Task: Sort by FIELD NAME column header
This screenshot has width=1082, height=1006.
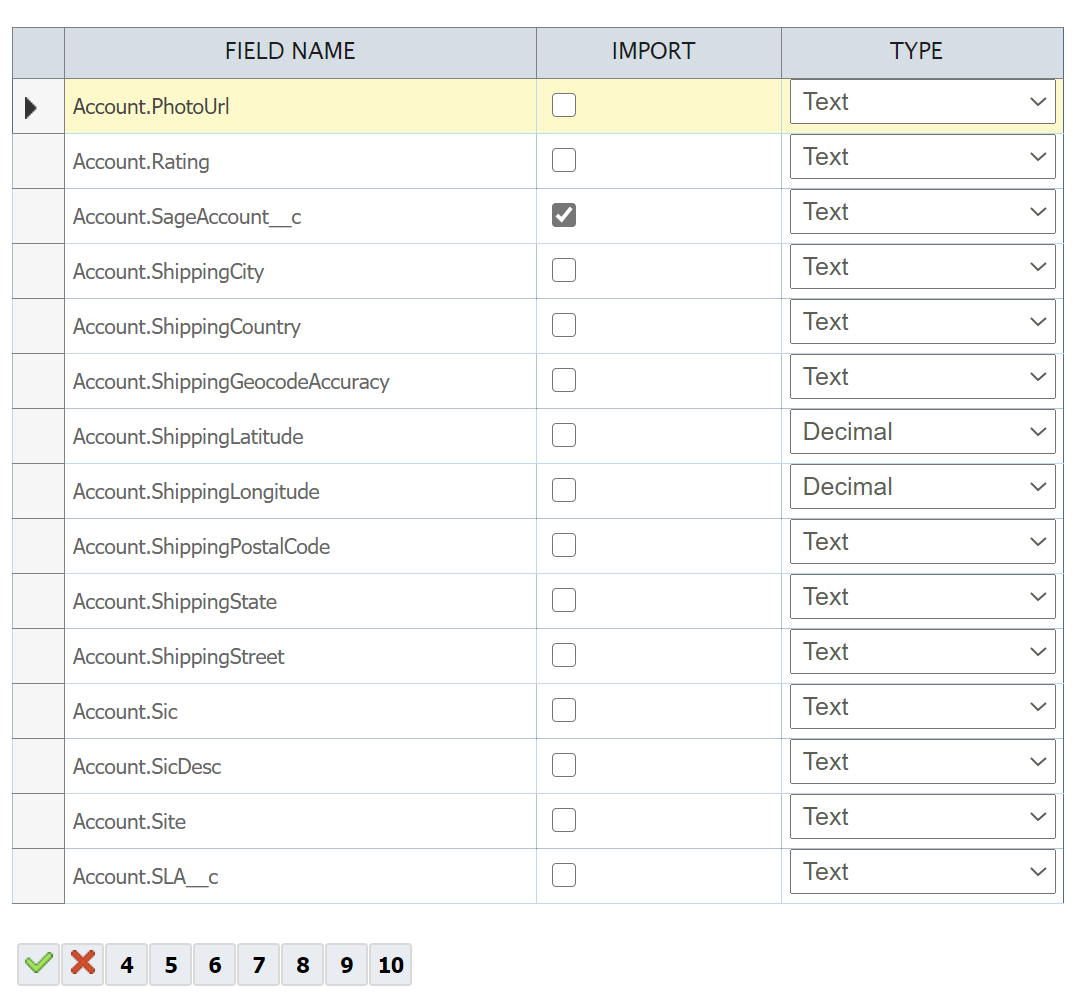Action: (x=290, y=52)
